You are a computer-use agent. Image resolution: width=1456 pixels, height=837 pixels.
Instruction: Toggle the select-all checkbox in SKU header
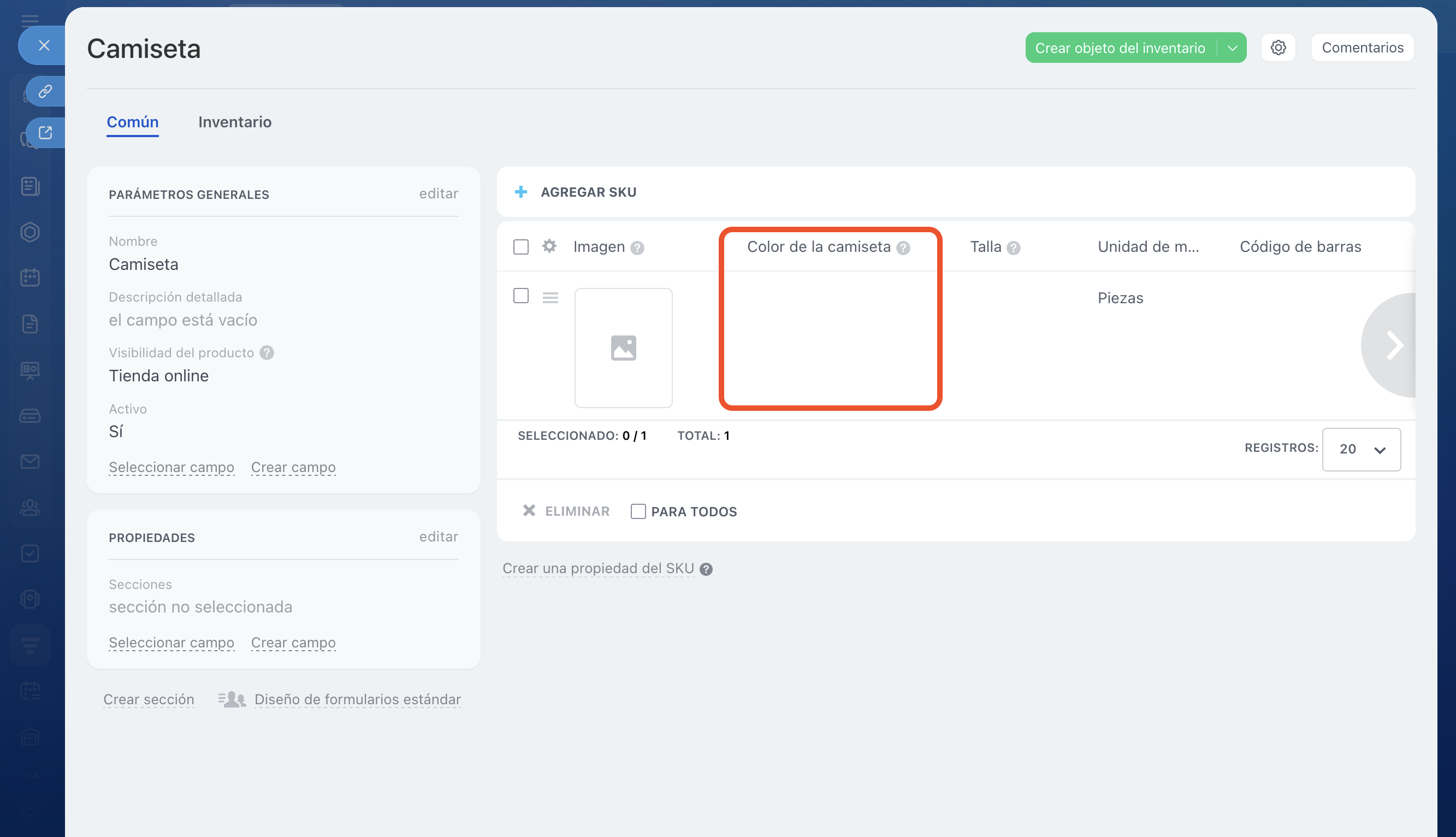(x=521, y=247)
